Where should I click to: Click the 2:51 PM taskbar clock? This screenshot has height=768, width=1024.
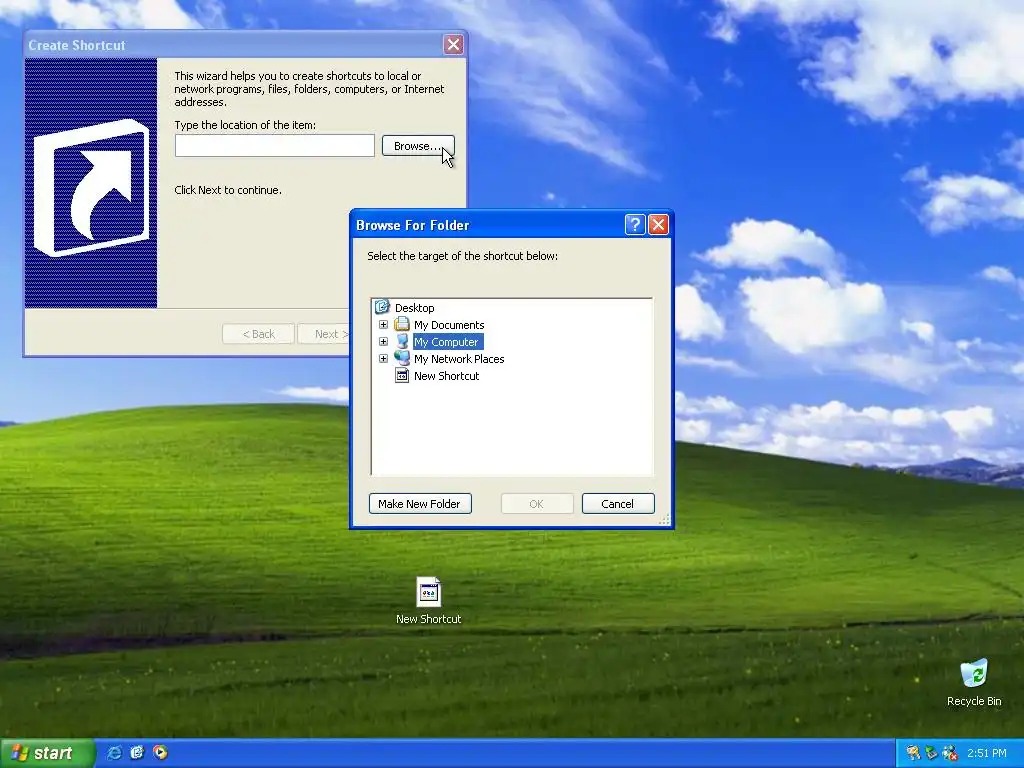point(987,753)
